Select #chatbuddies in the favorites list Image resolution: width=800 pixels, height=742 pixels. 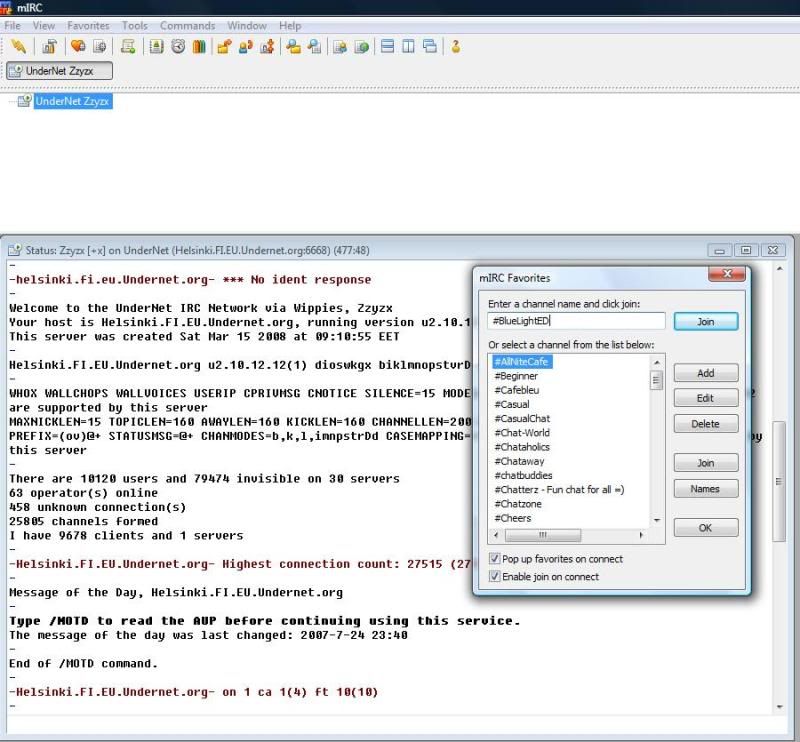coord(523,476)
